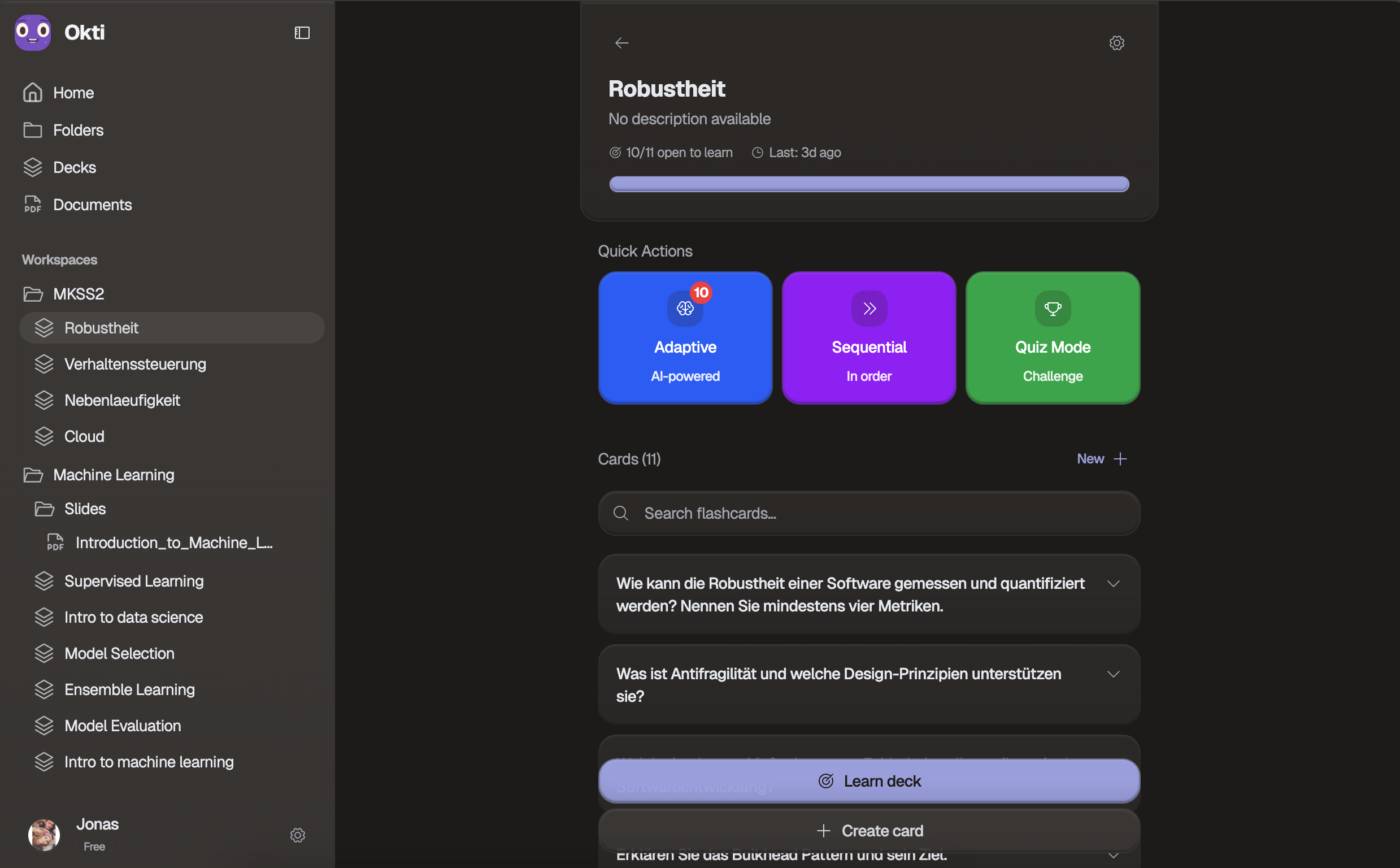Click the red 10 badge

(701, 292)
